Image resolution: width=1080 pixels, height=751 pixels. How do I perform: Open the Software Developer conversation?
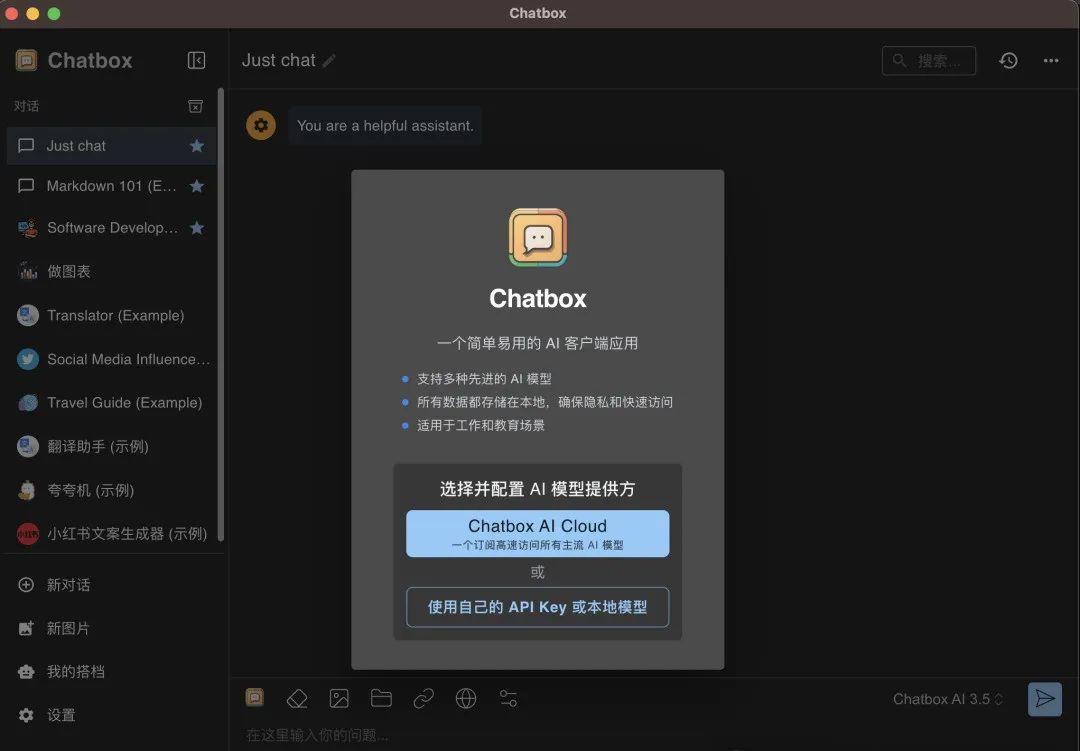point(112,228)
